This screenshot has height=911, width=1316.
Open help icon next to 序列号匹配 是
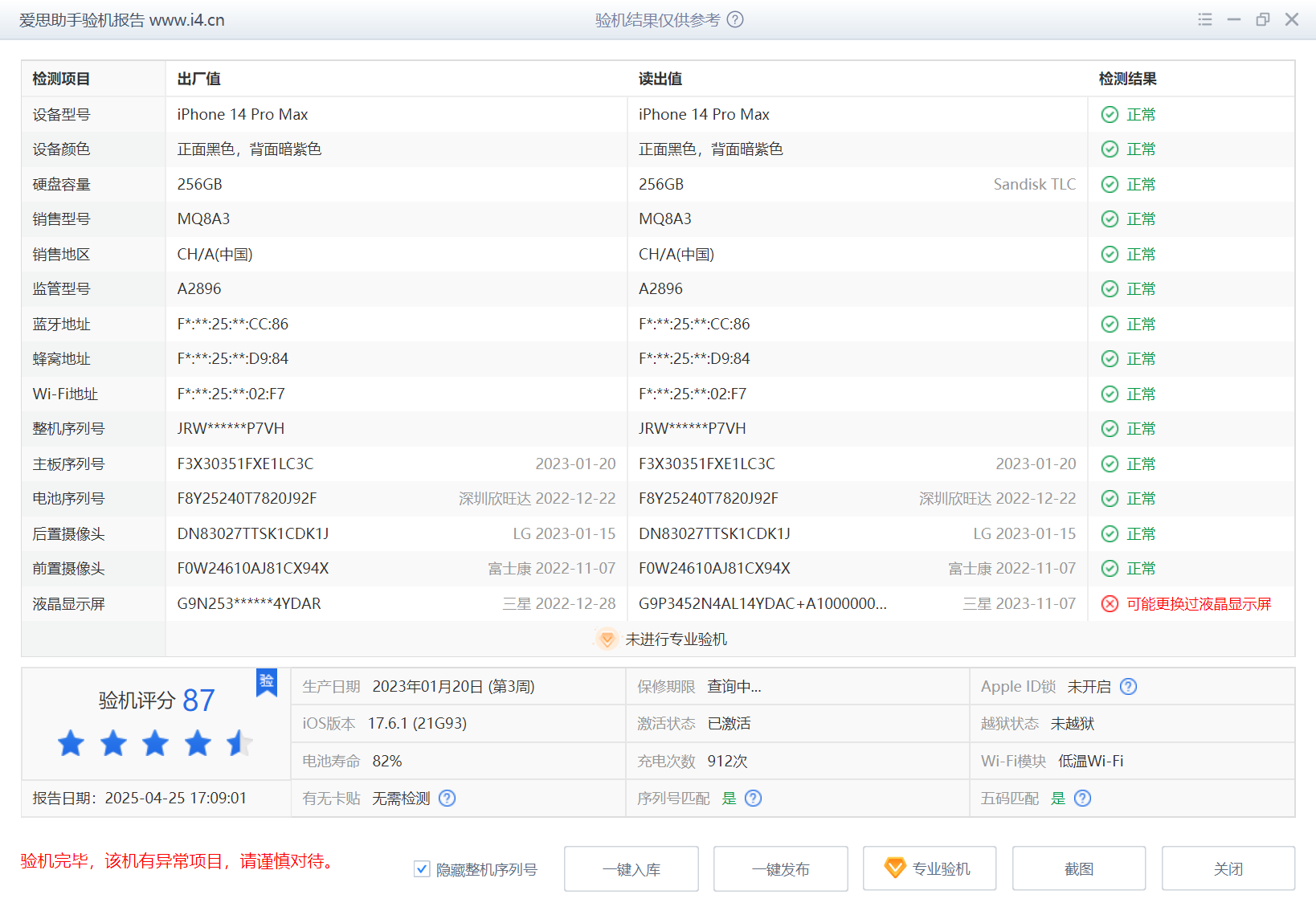[x=753, y=798]
